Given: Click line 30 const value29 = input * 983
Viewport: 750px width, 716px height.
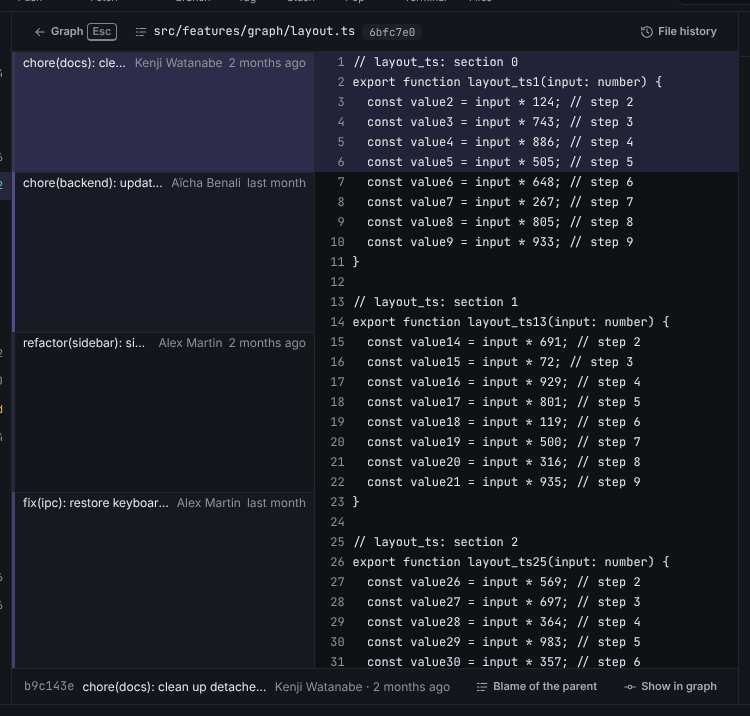Looking at the screenshot, I should [504, 642].
